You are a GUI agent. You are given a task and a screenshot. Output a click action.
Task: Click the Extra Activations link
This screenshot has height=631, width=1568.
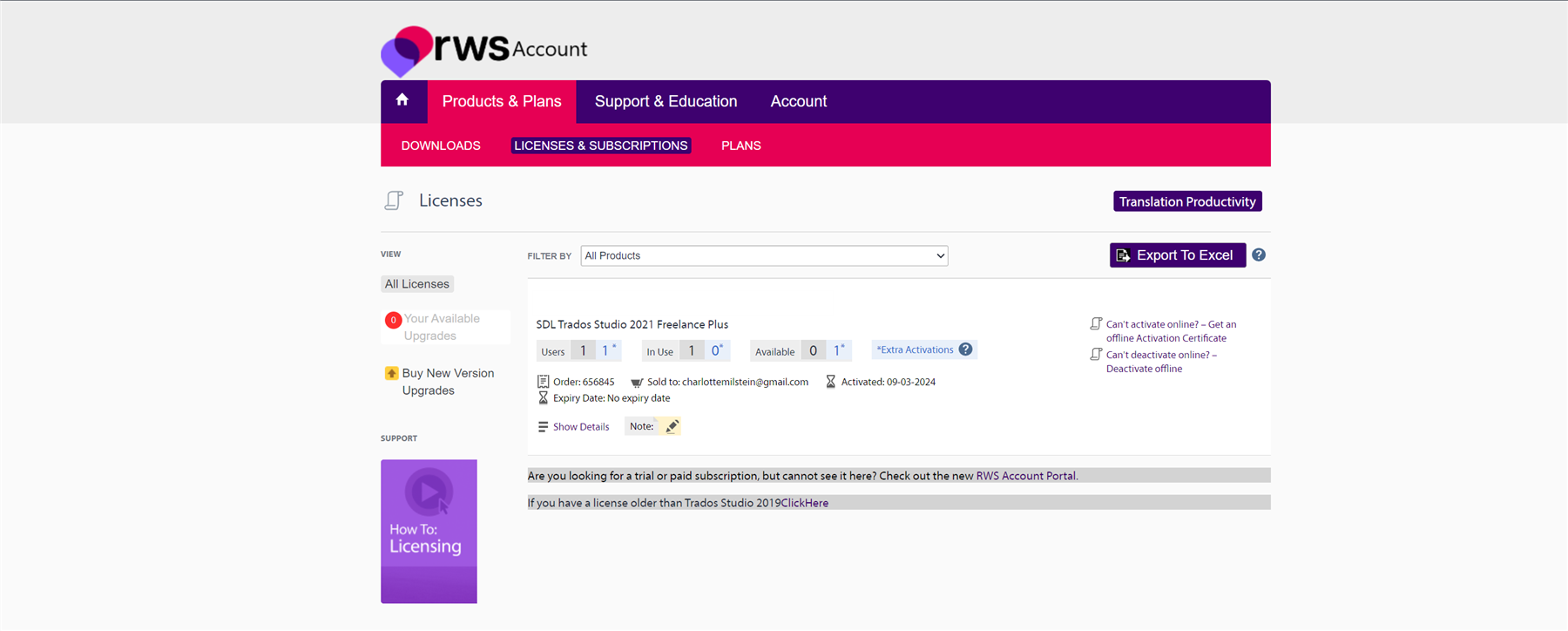coord(915,349)
